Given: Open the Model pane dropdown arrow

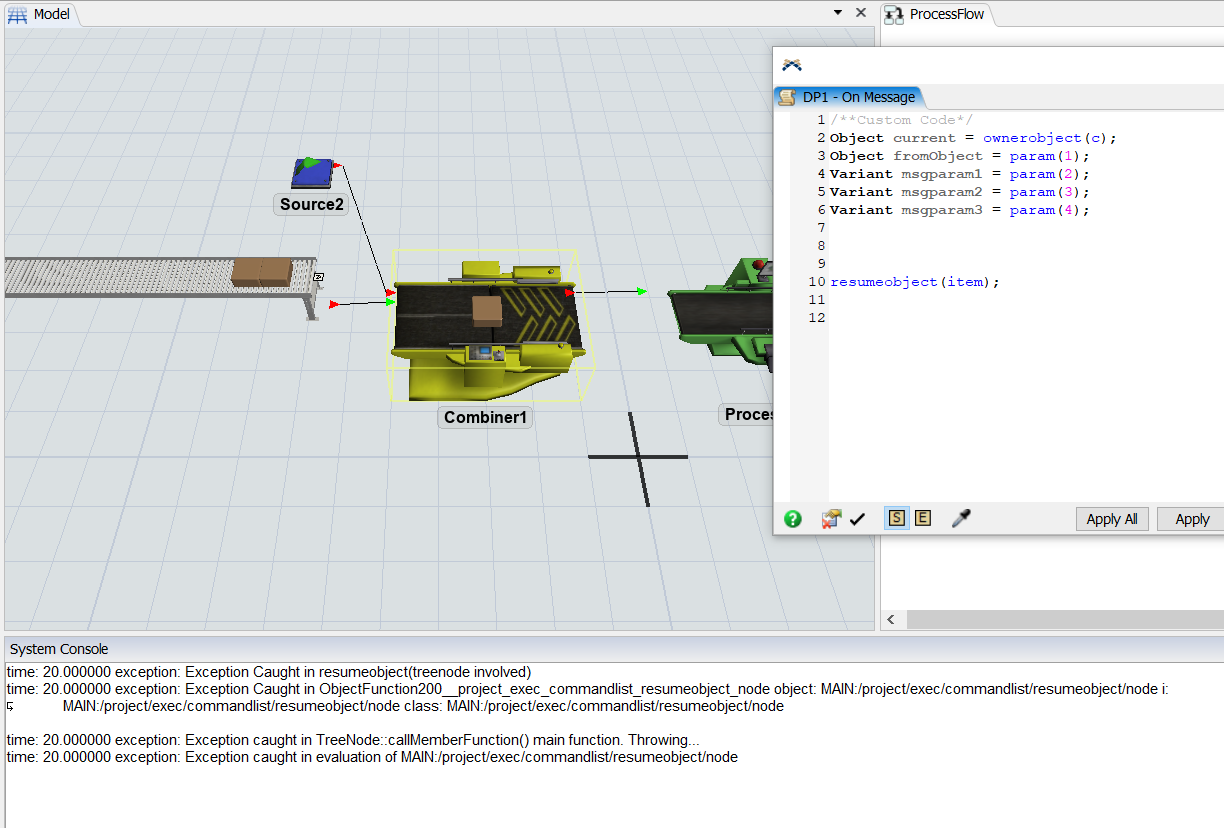Looking at the screenshot, I should 838,13.
